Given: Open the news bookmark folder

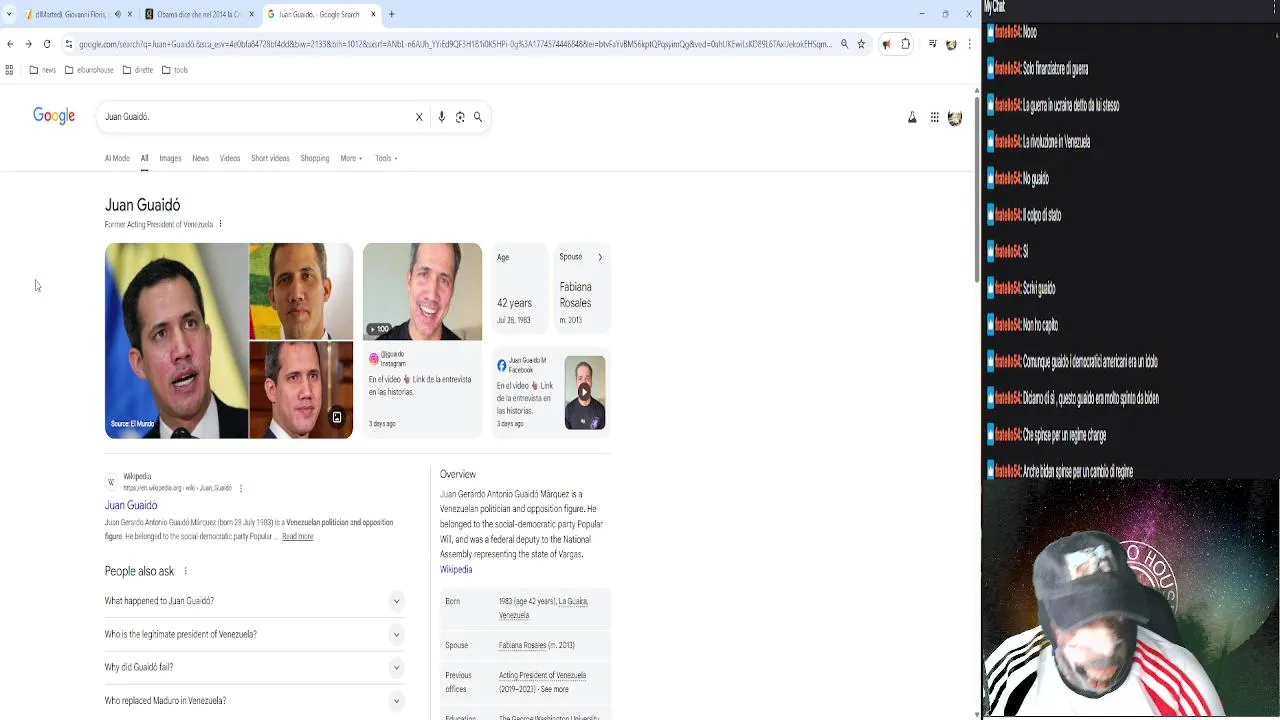Looking at the screenshot, I should tap(42, 70).
